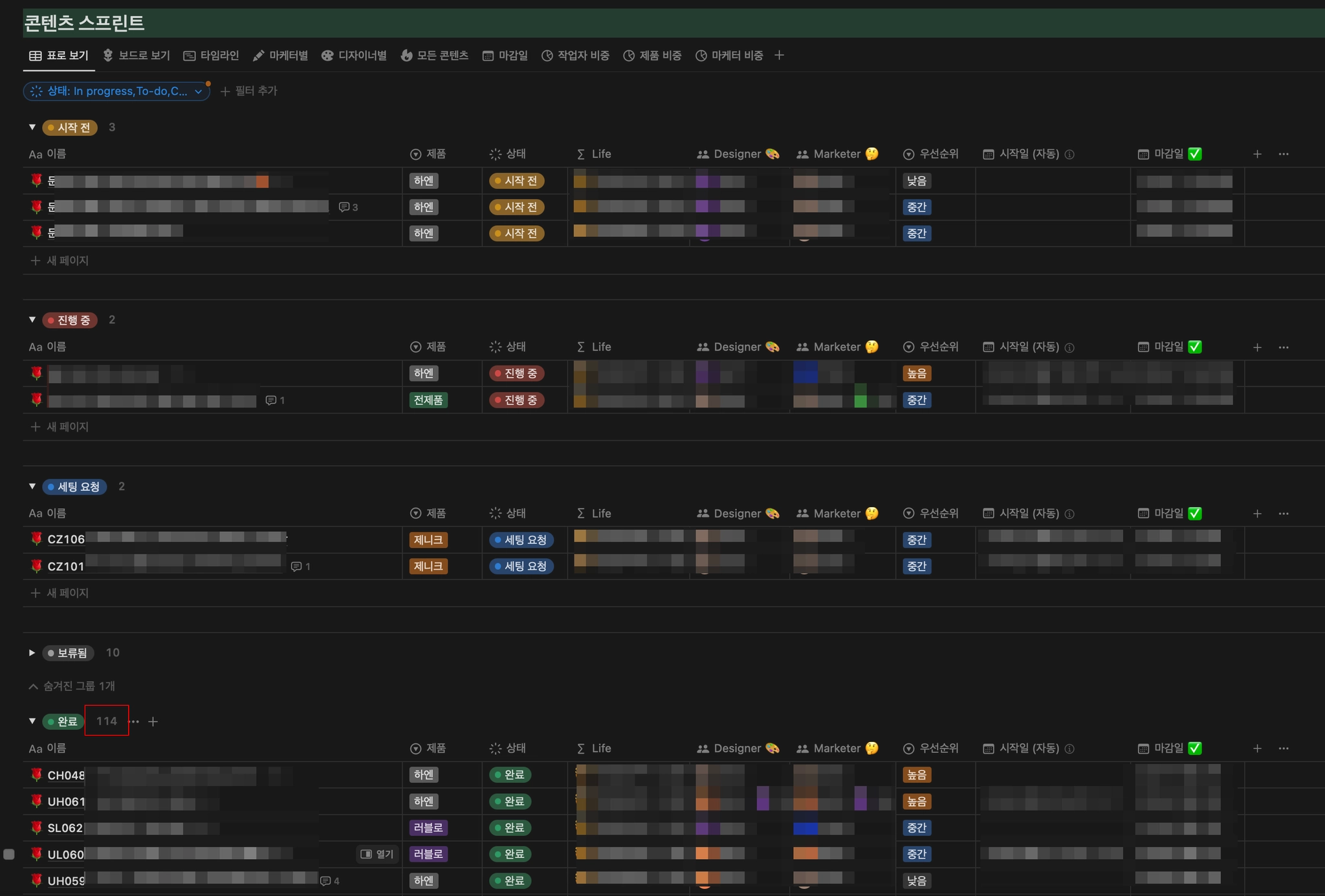Click the plus icon to add a new view tab

(x=779, y=56)
